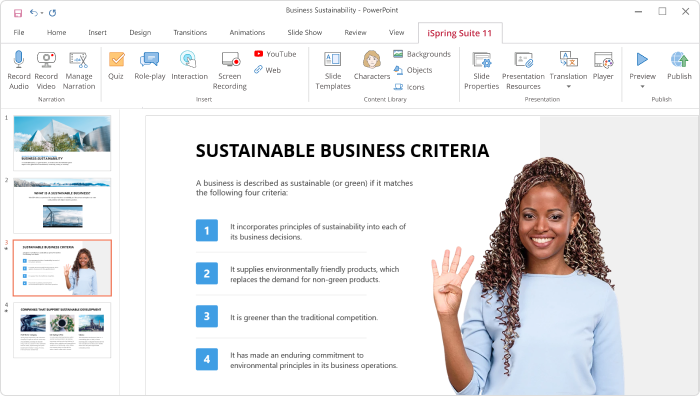Add an Interaction
Viewport: 700px width, 396px height.
click(x=189, y=66)
